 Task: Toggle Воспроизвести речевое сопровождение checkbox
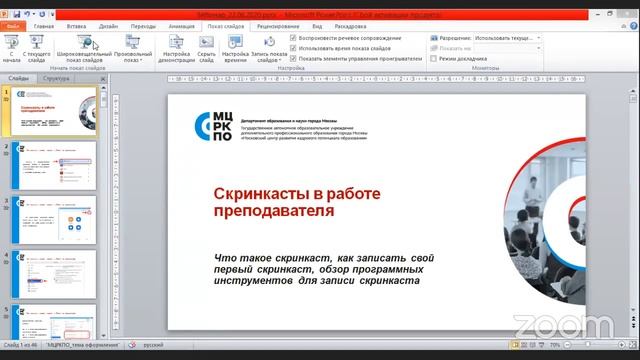point(293,38)
